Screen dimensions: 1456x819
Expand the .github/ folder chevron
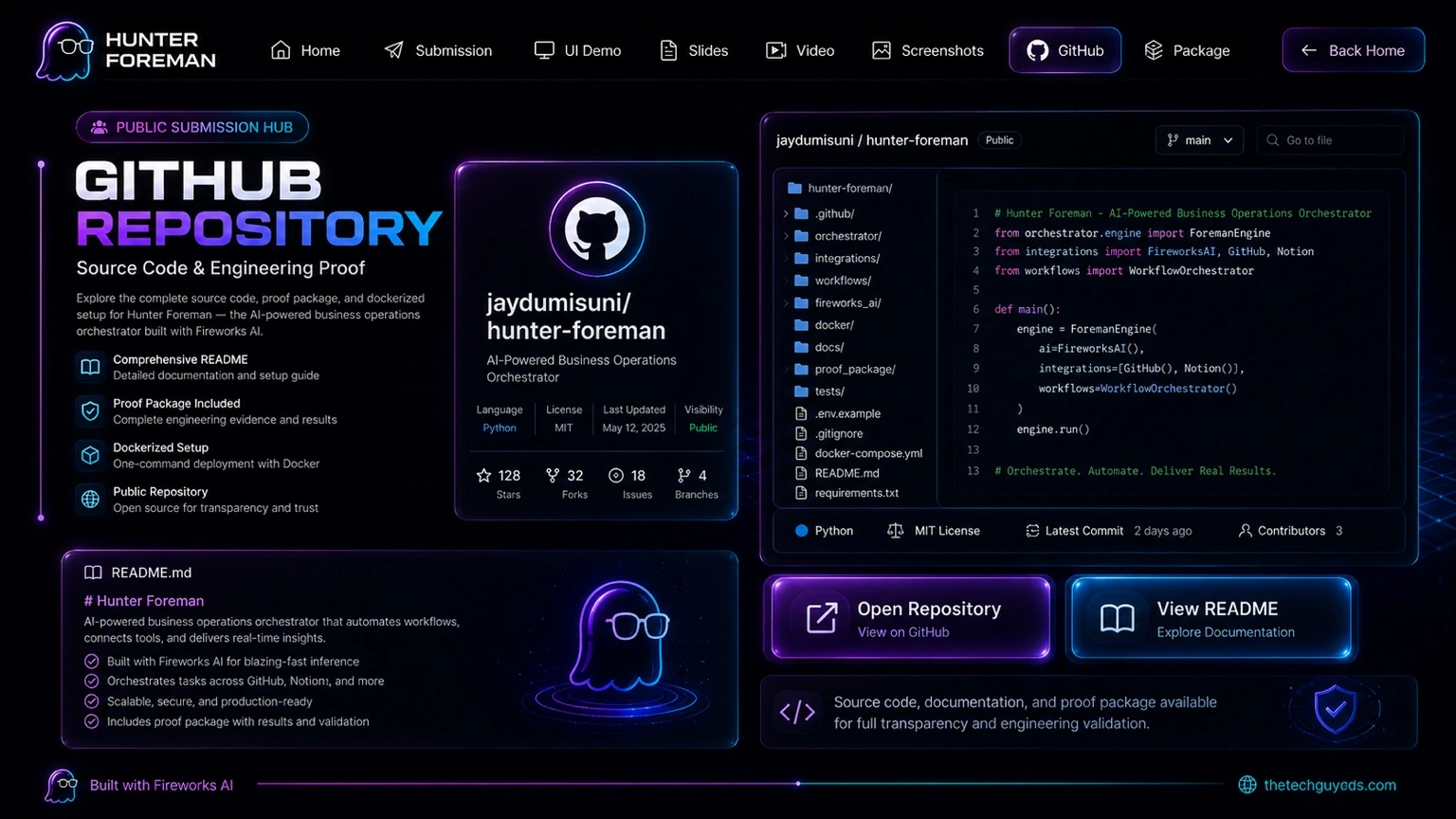(x=786, y=213)
